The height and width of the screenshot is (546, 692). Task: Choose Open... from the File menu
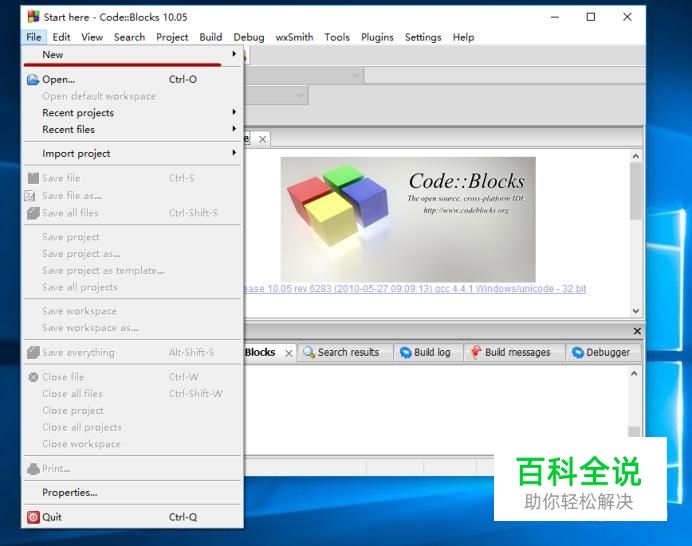tap(132, 79)
